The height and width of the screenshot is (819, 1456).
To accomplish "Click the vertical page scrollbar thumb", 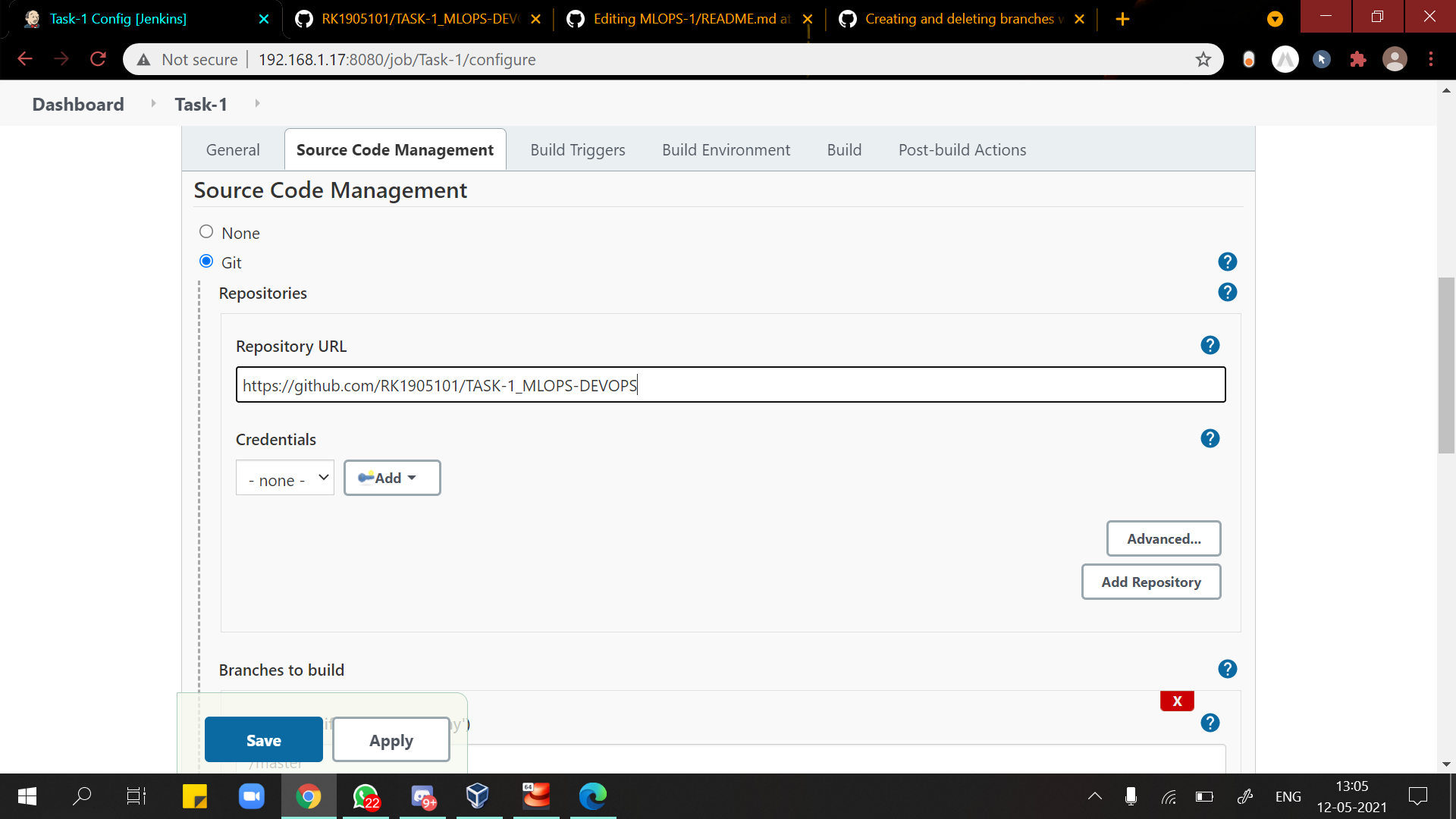I will pyautogui.click(x=1446, y=366).
